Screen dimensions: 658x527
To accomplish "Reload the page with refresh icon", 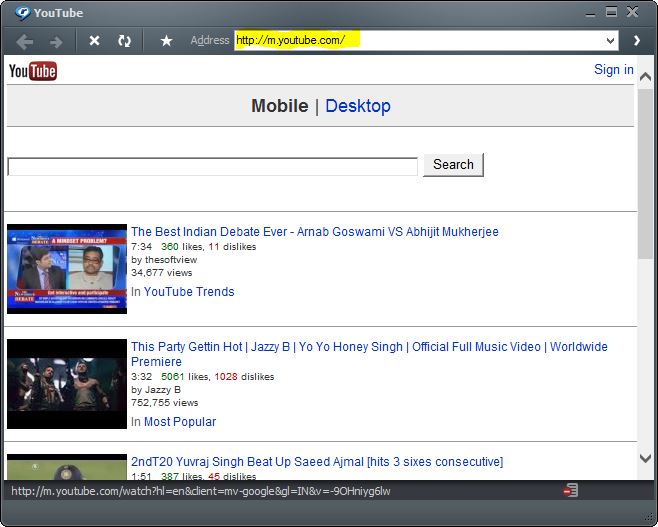I will tap(124, 41).
